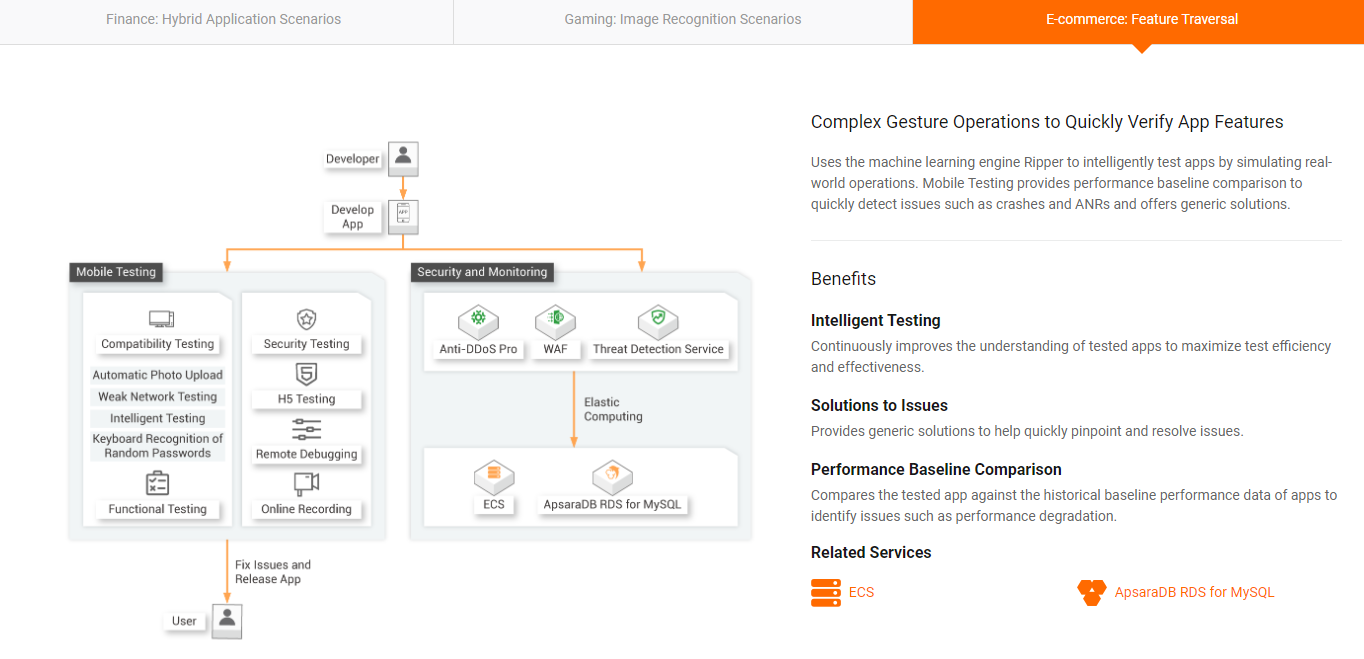Click the orange ECS server icon under Related Services
Viewport: 1364px width, 659px height.
[825, 592]
